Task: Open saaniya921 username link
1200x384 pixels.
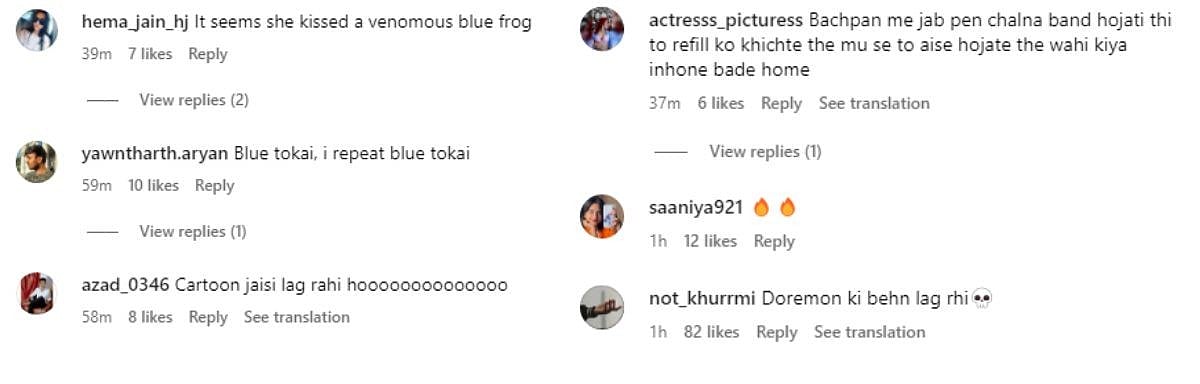Action: (x=696, y=208)
